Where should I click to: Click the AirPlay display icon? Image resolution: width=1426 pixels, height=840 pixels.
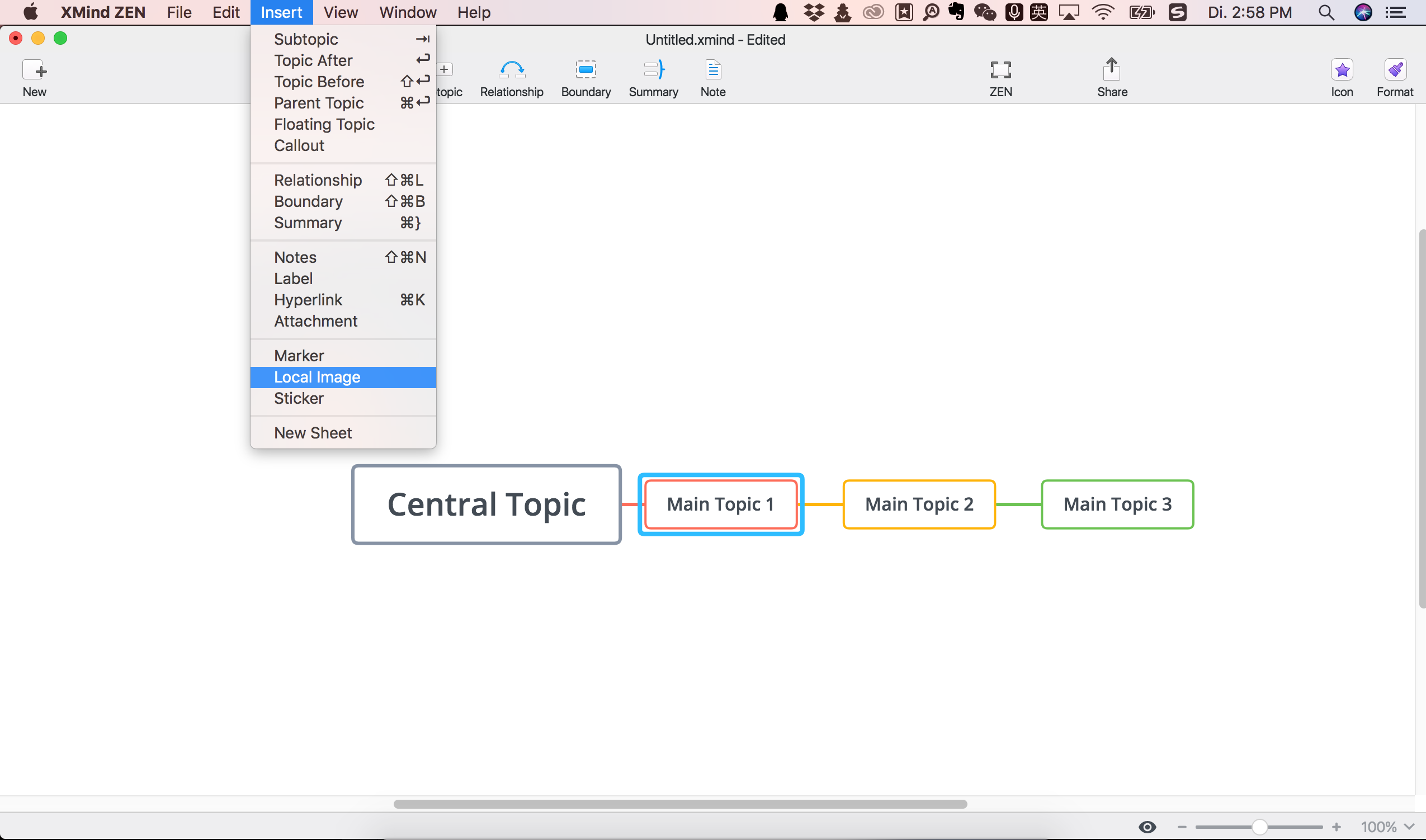click(x=1068, y=12)
